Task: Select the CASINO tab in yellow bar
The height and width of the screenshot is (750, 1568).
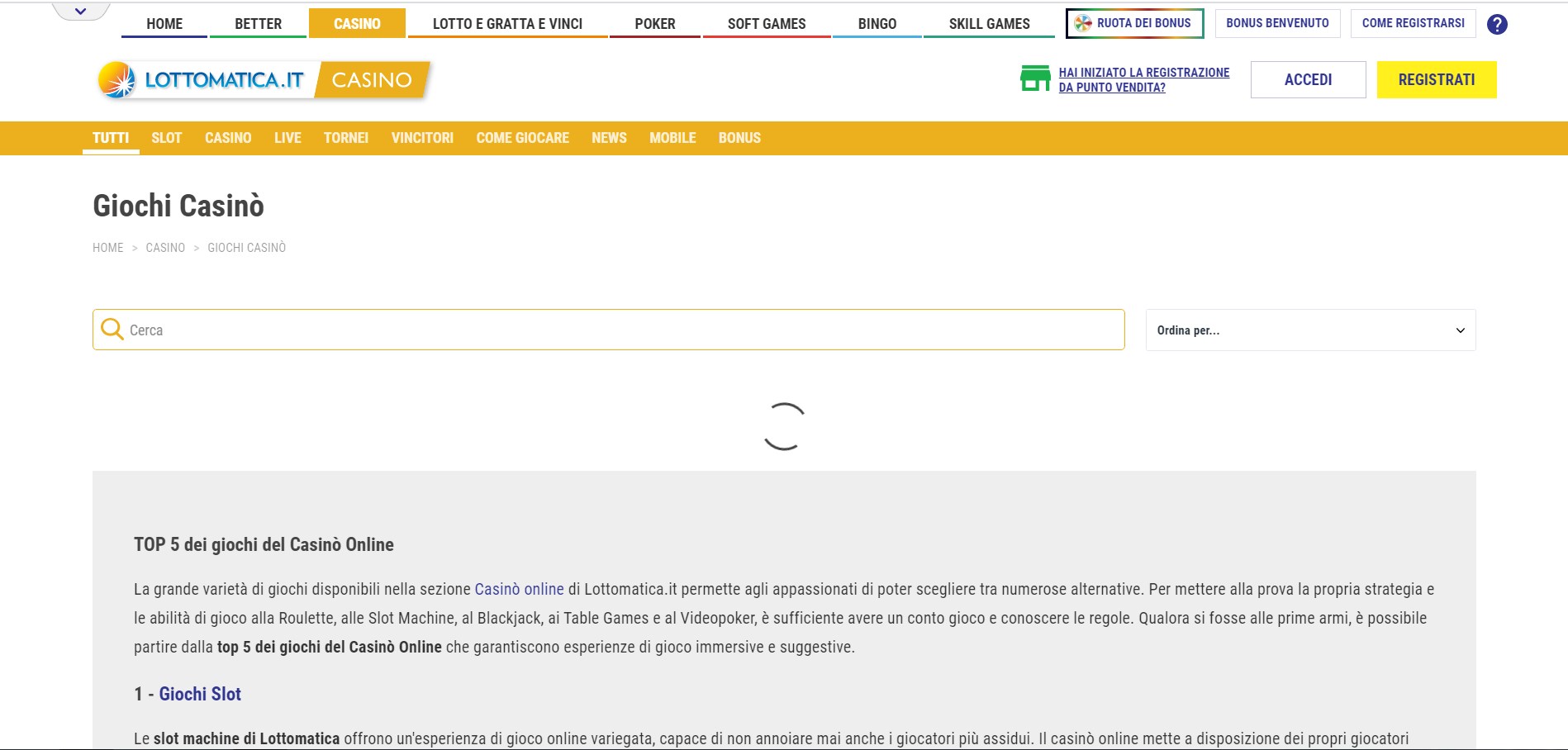Action: [x=228, y=138]
